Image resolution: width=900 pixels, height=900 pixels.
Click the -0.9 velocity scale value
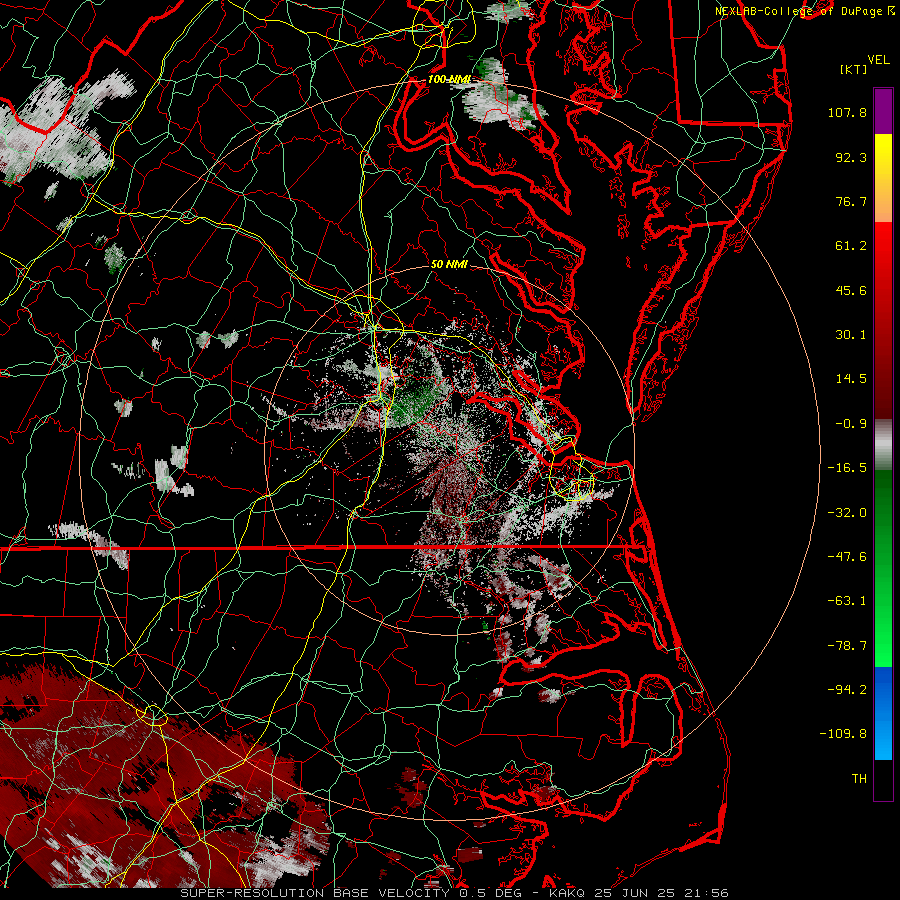(x=851, y=424)
